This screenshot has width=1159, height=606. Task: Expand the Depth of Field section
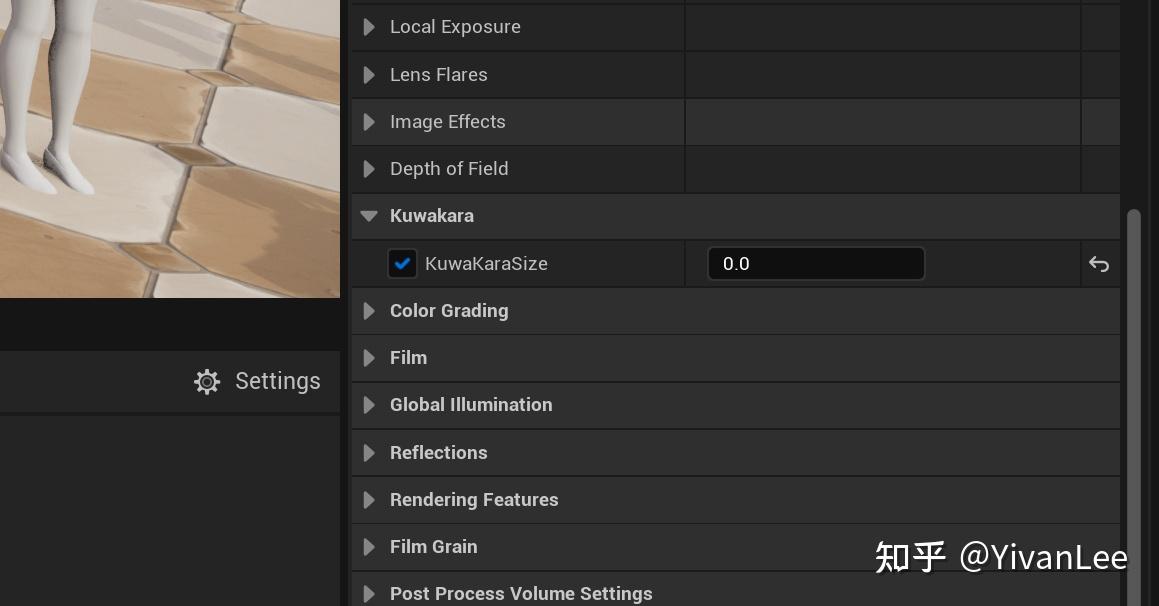(x=369, y=168)
